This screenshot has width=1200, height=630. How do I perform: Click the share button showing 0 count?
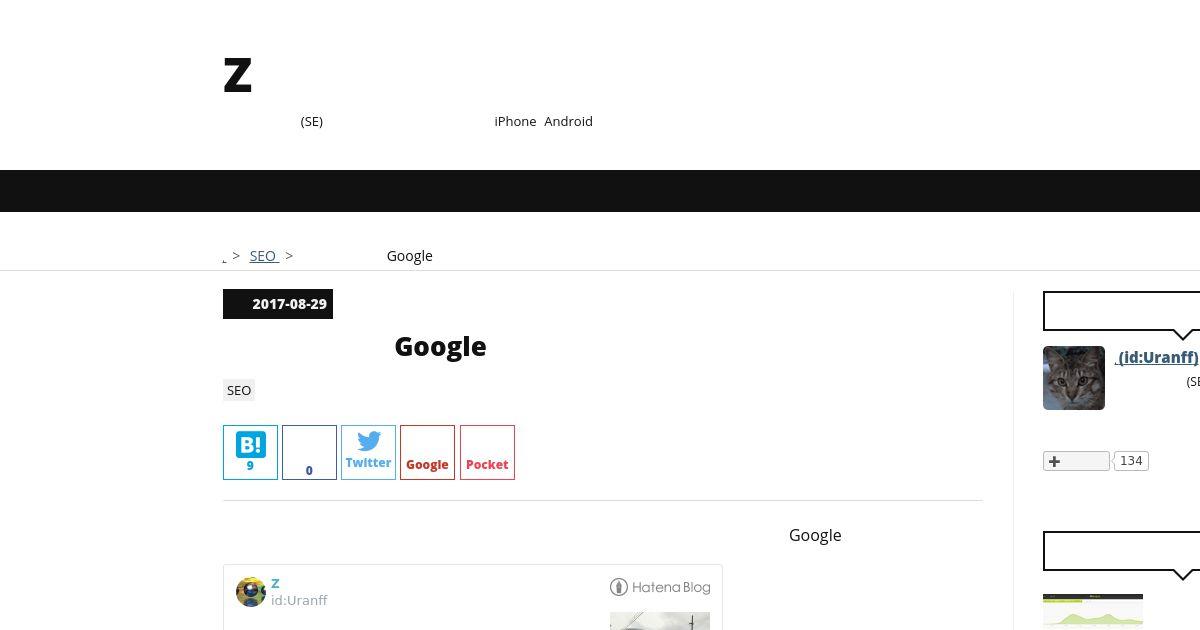click(x=309, y=452)
